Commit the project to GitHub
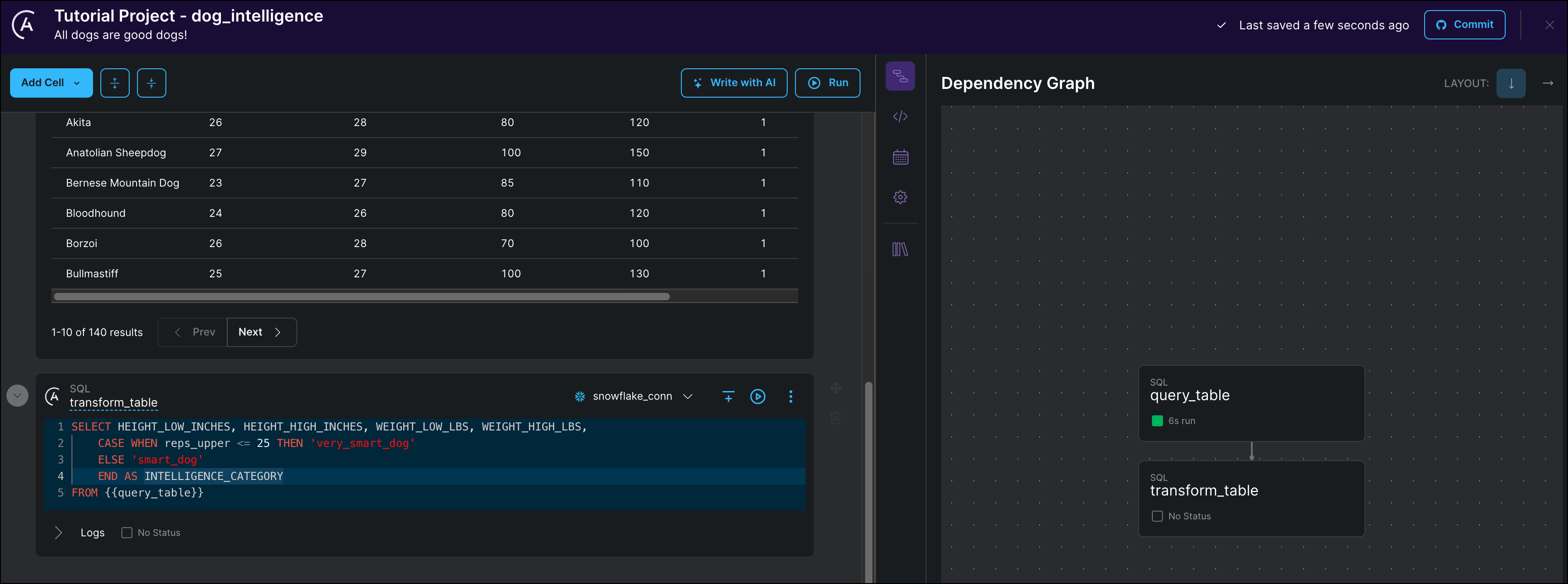Image resolution: width=1568 pixels, height=584 pixels. click(x=1464, y=24)
